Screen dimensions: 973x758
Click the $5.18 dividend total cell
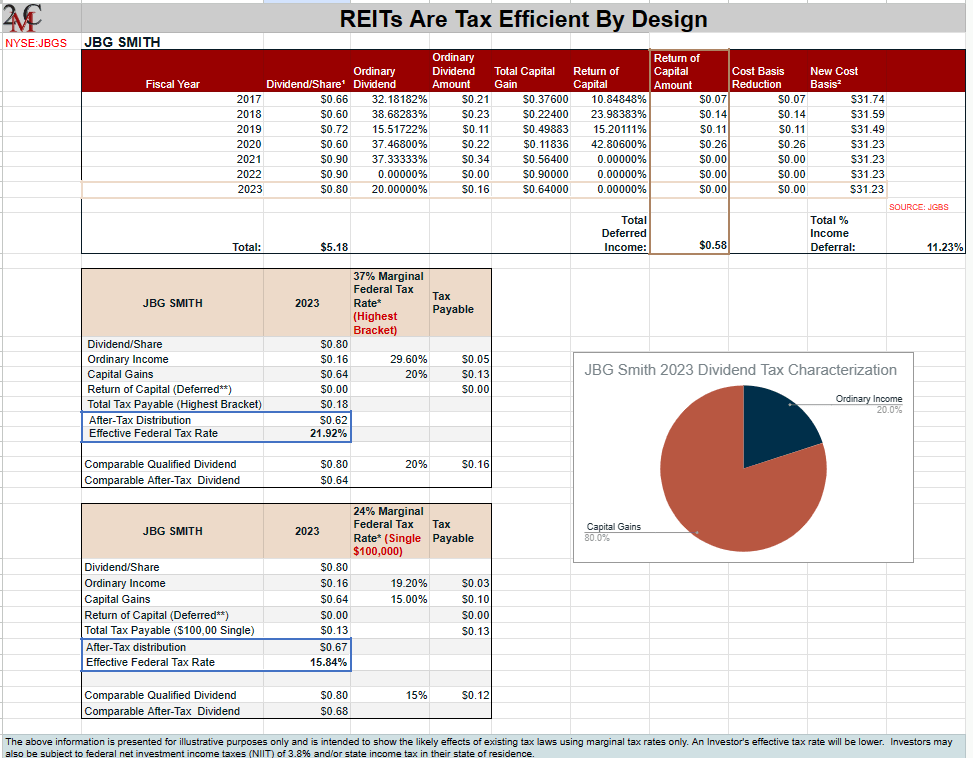(333, 247)
